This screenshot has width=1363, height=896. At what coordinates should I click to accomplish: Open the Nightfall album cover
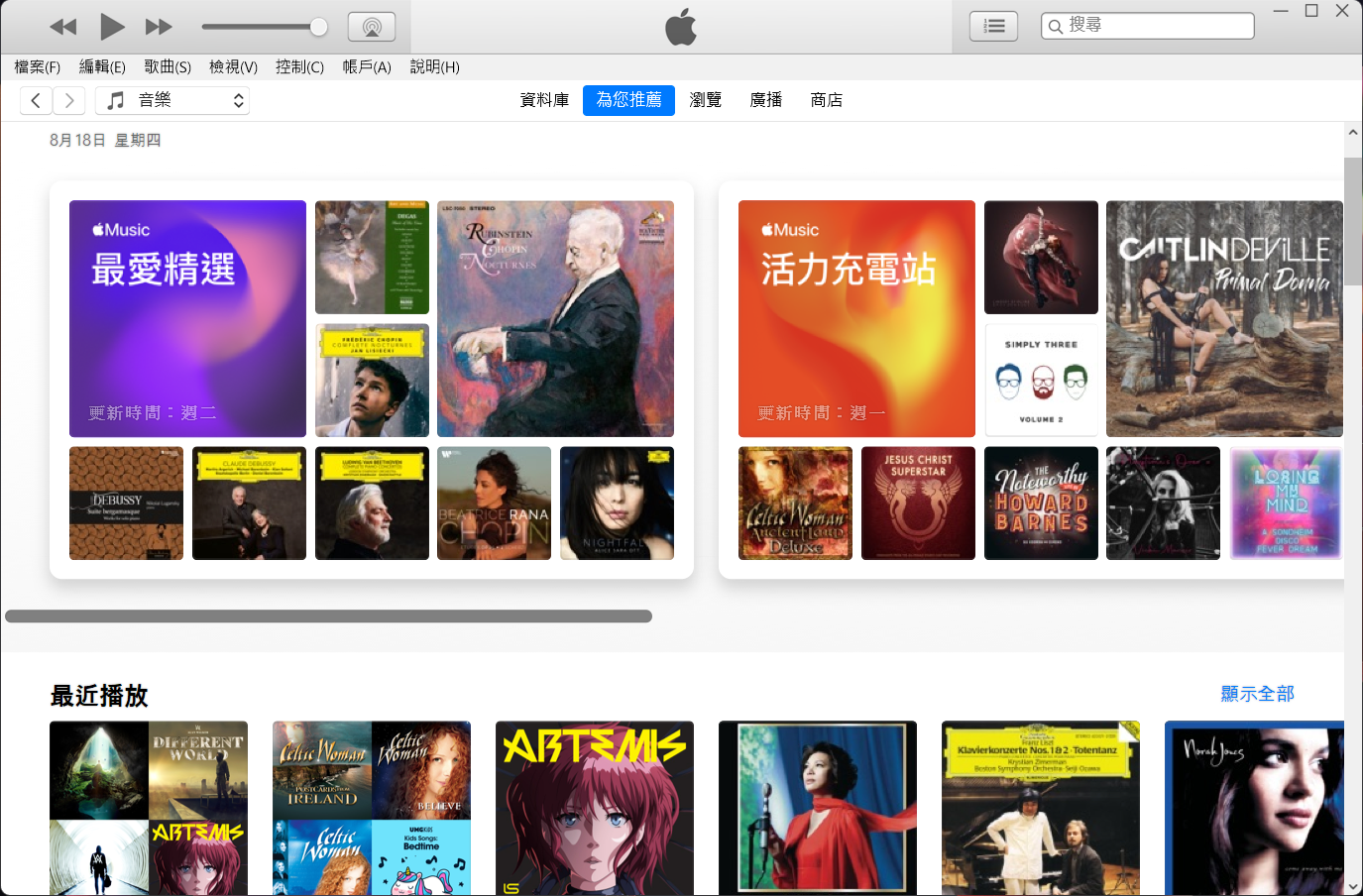(617, 504)
